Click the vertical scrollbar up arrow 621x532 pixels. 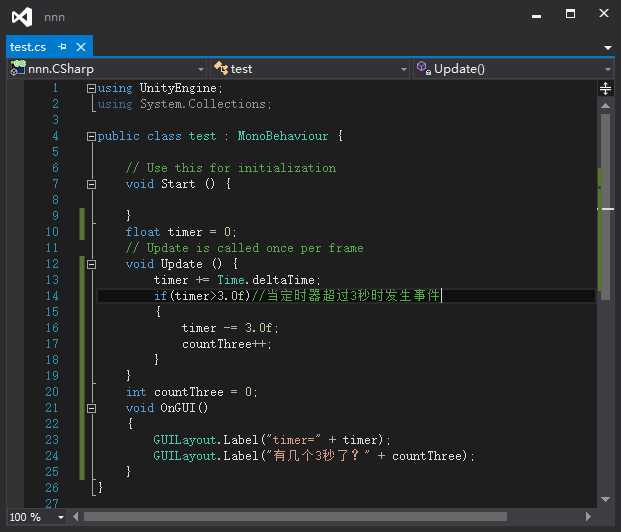(605, 106)
